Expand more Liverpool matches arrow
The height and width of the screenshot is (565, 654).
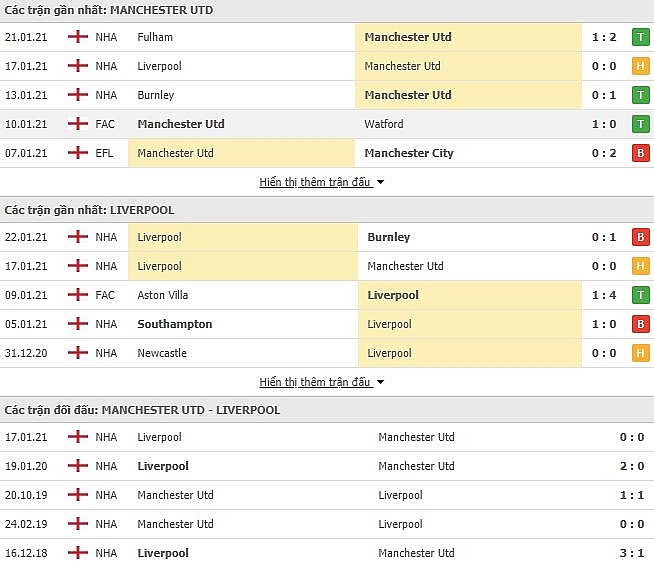pos(380,382)
